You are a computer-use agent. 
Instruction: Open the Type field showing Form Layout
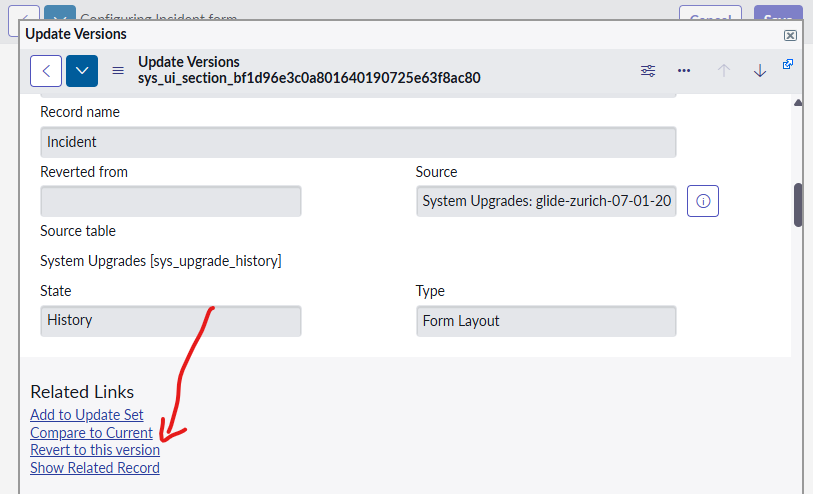pos(546,321)
